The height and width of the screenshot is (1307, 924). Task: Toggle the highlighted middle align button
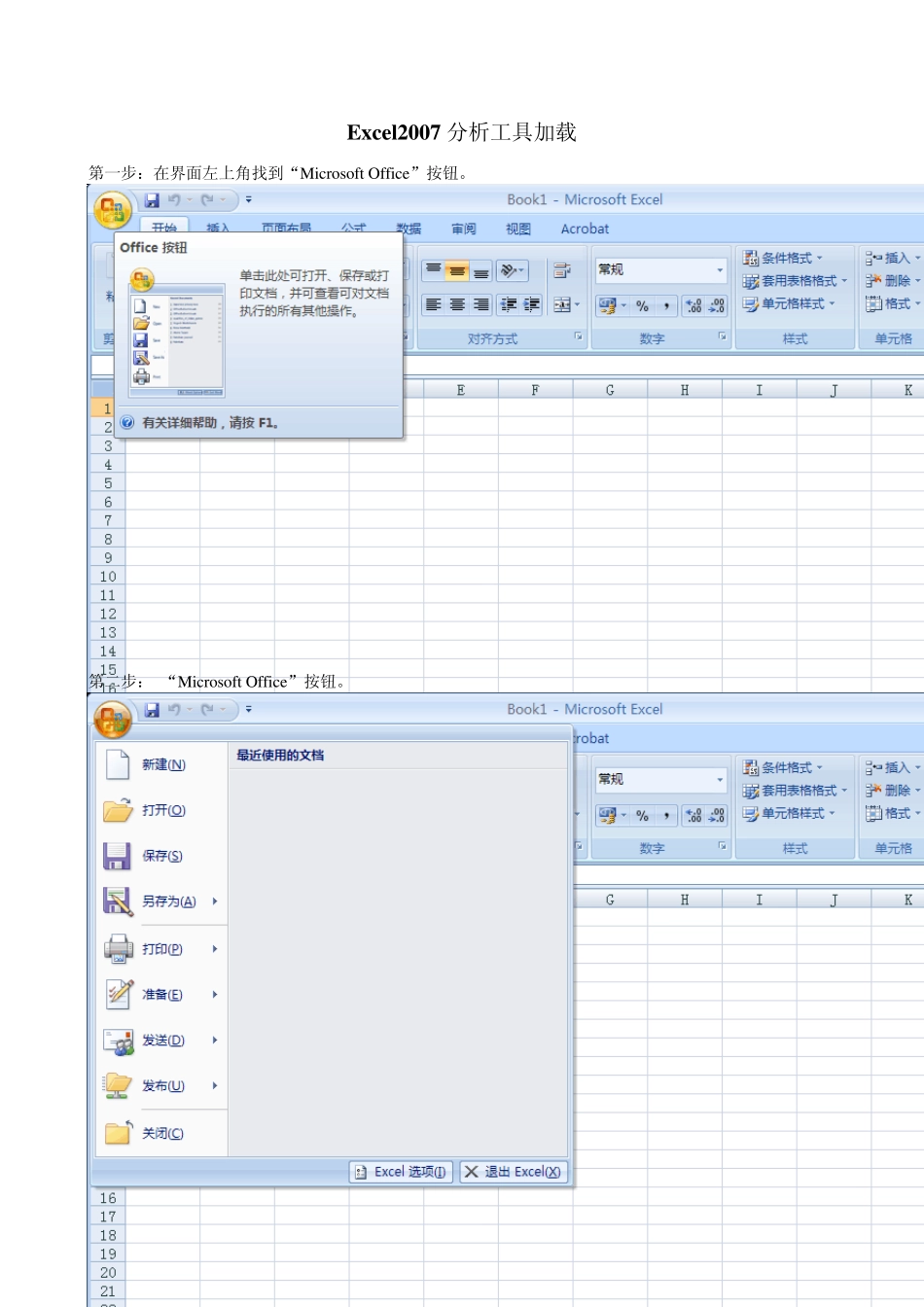coord(457,271)
